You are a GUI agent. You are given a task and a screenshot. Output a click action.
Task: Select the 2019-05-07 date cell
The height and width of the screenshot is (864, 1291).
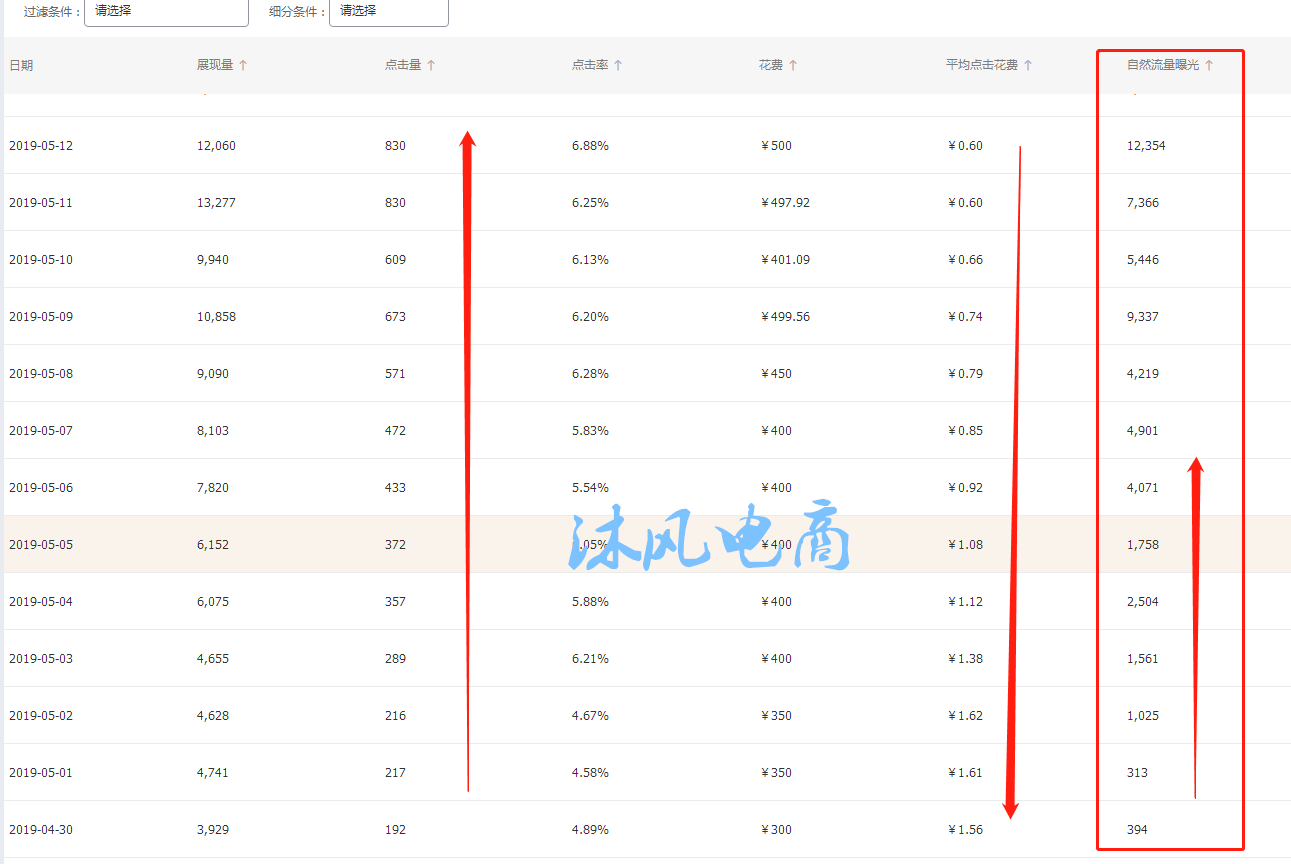pyautogui.click(x=41, y=431)
